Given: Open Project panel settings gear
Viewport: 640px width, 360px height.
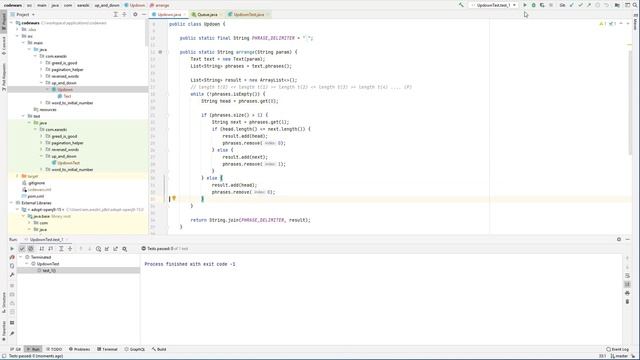Looking at the screenshot, I should [135, 14].
